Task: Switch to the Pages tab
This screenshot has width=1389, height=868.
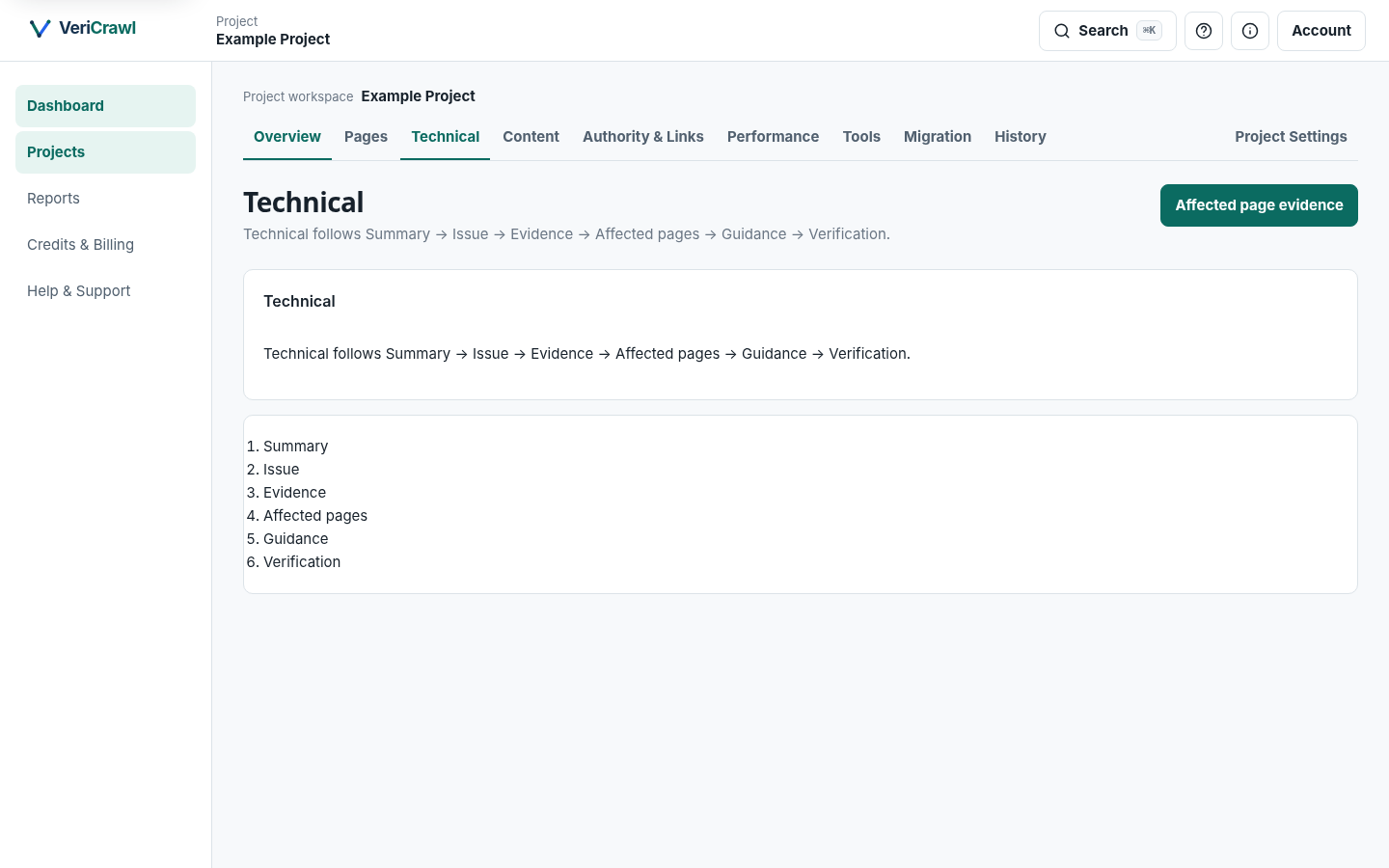Action: pyautogui.click(x=366, y=137)
